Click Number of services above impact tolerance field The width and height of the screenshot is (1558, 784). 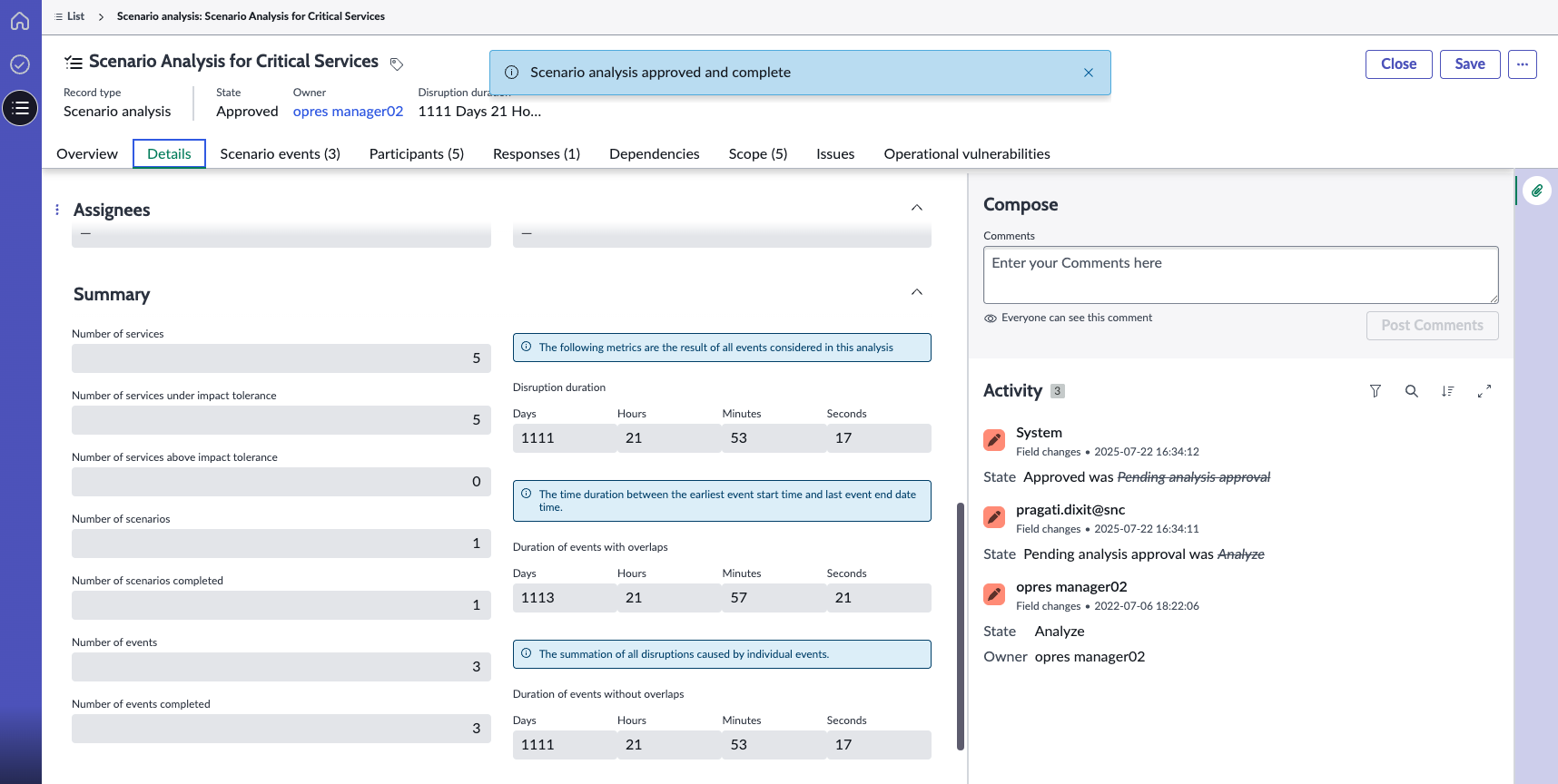[281, 482]
